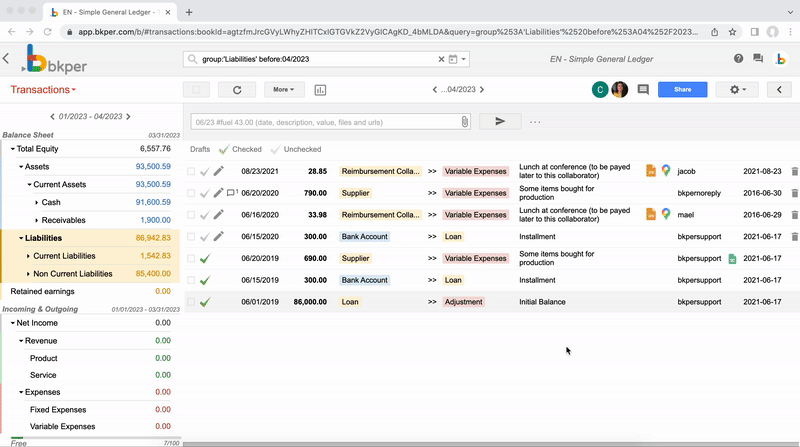This screenshot has width=800, height=447.
Task: Go to next period after 04/2023
Action: (x=482, y=90)
